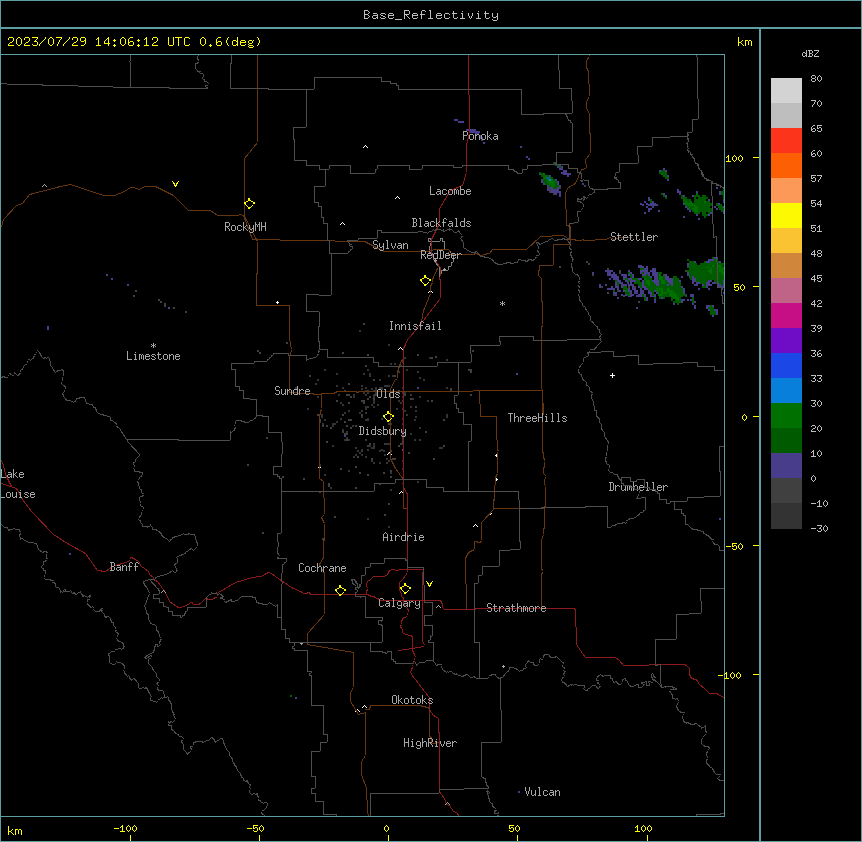Viewport: 862px width, 842px height.
Task: Click the Innisfail city label
Action: [415, 326]
